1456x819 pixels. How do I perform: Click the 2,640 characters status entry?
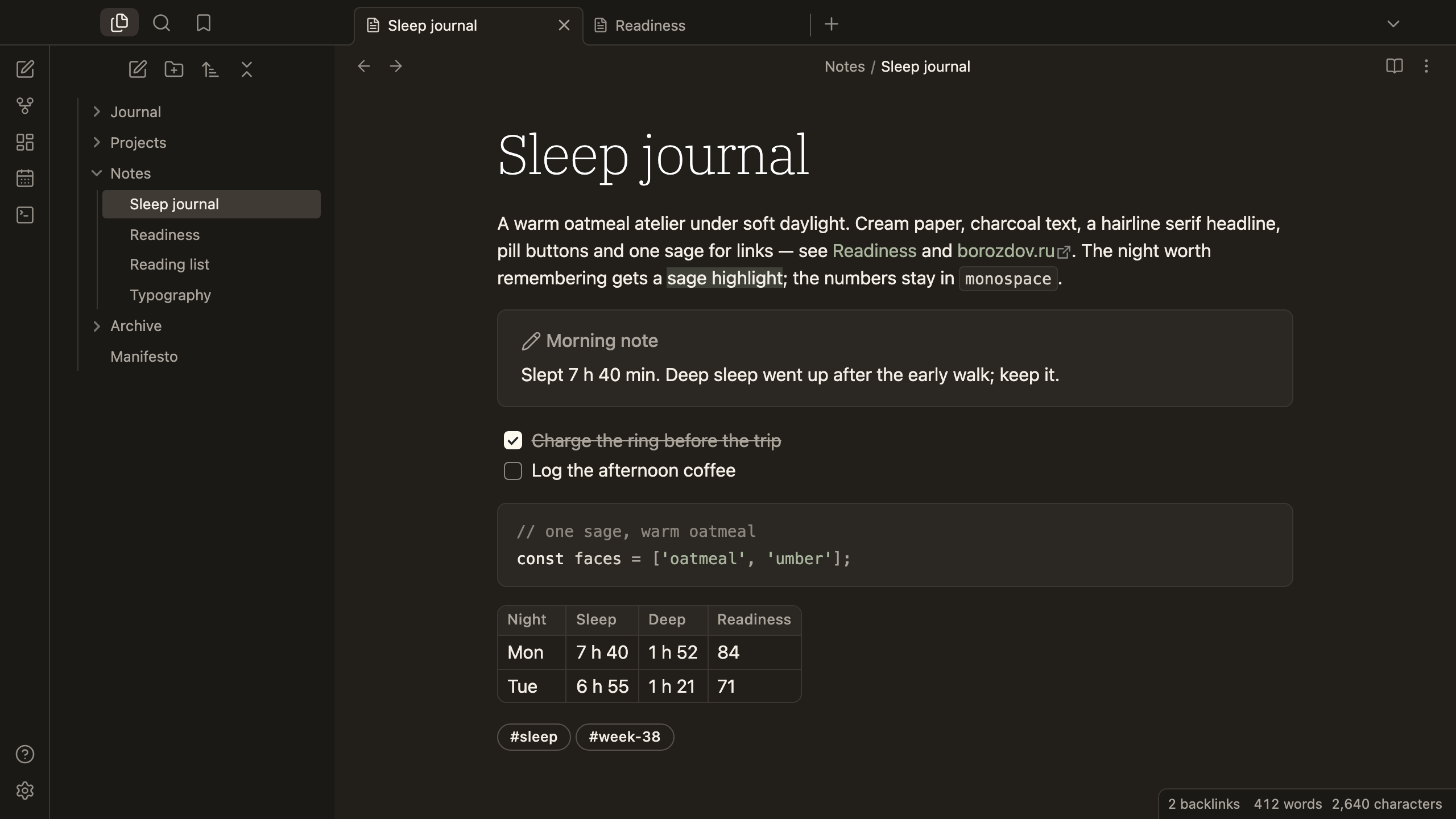[1387, 804]
